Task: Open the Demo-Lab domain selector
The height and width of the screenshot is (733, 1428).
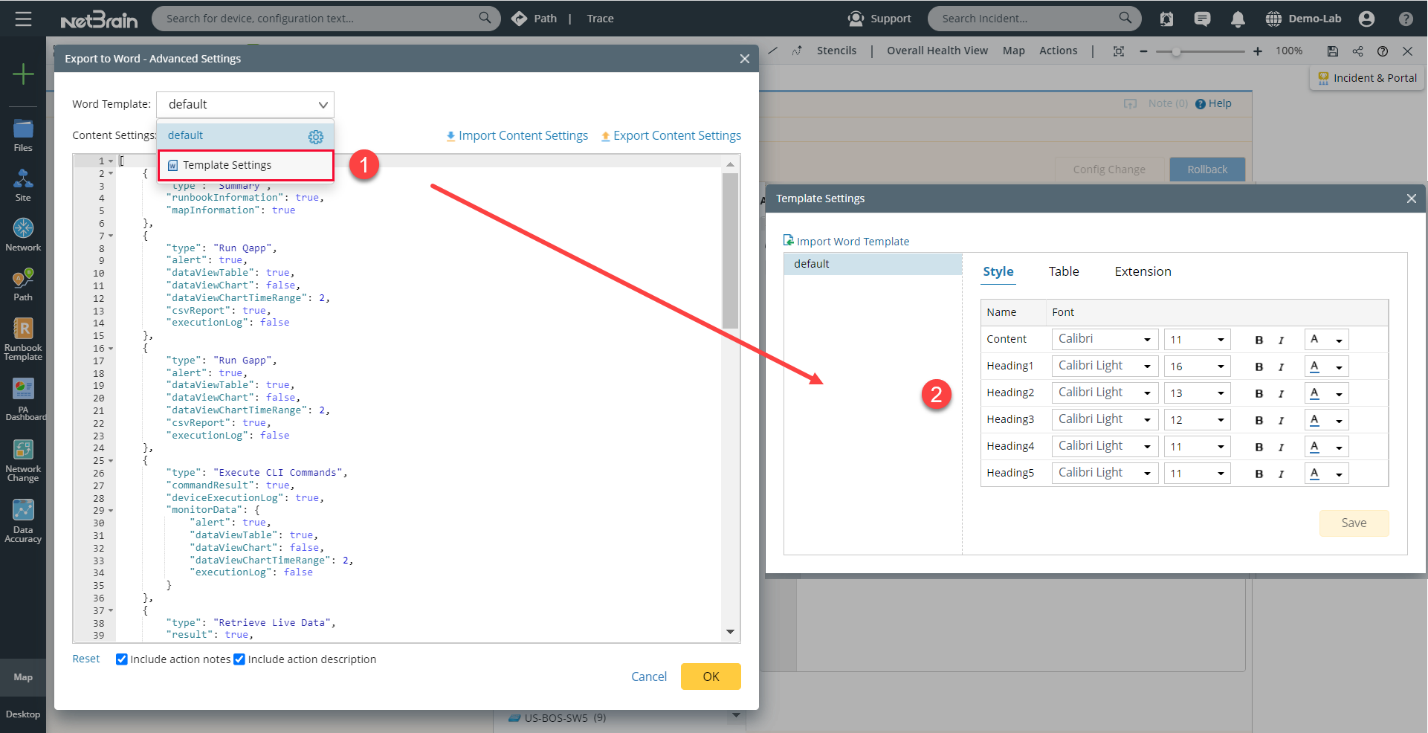Action: [1306, 19]
